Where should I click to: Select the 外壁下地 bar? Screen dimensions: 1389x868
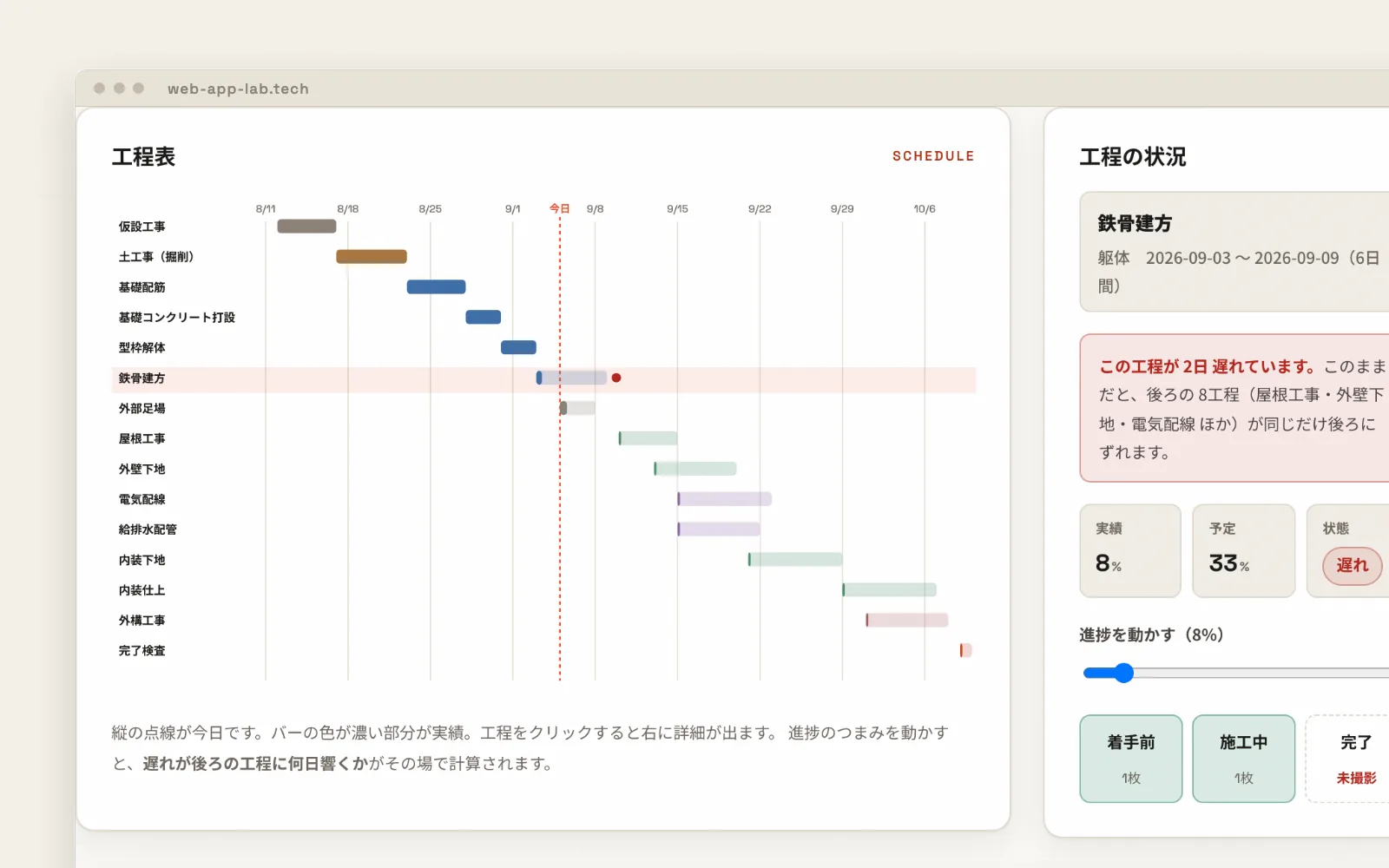pyautogui.click(x=695, y=469)
